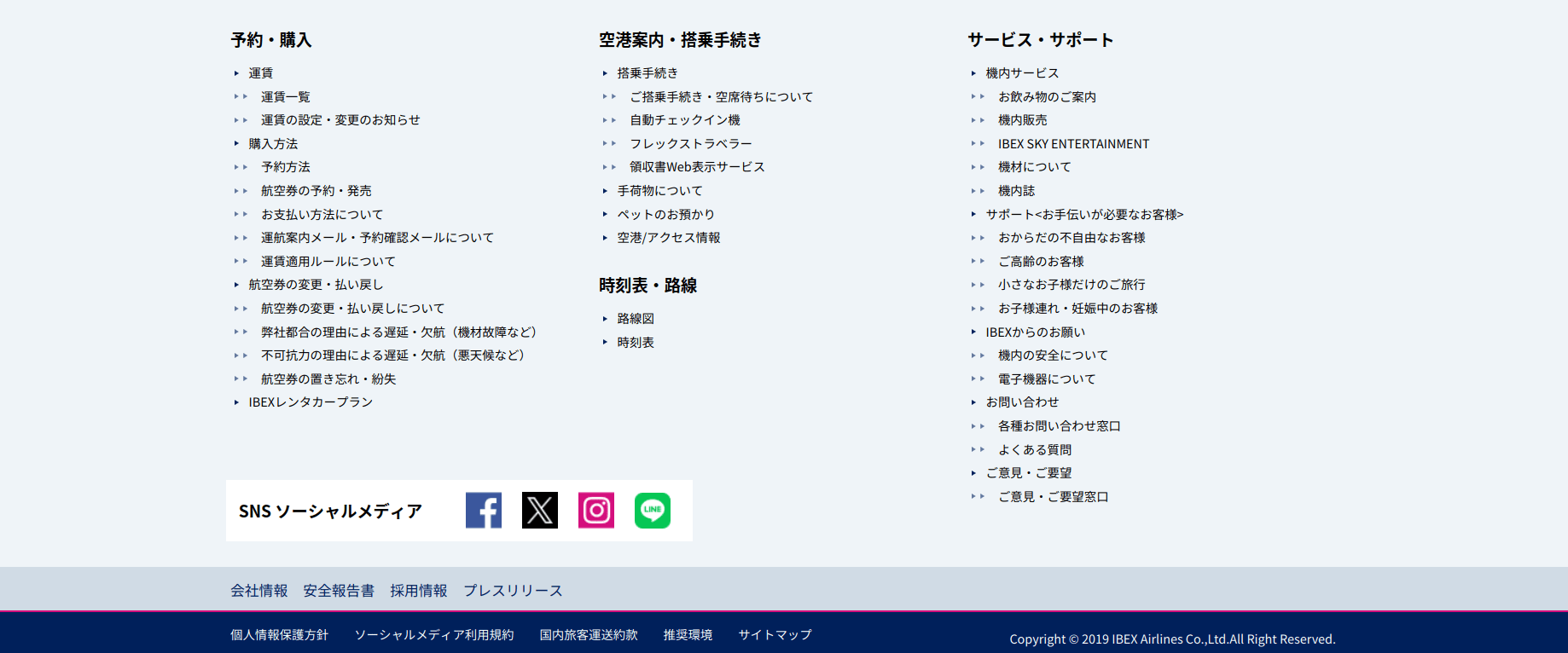The height and width of the screenshot is (653, 1568).
Task: Open the Facebook social media icon
Action: tap(483, 511)
